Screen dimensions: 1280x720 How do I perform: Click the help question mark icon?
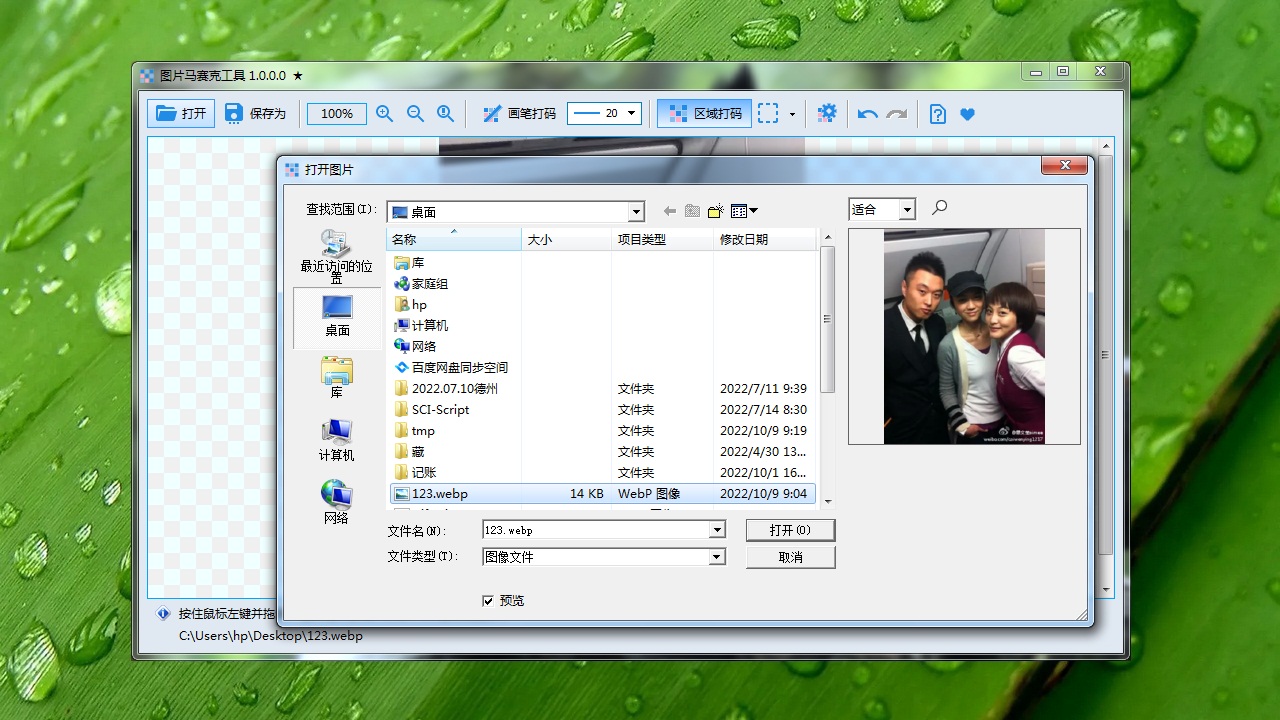tap(936, 113)
